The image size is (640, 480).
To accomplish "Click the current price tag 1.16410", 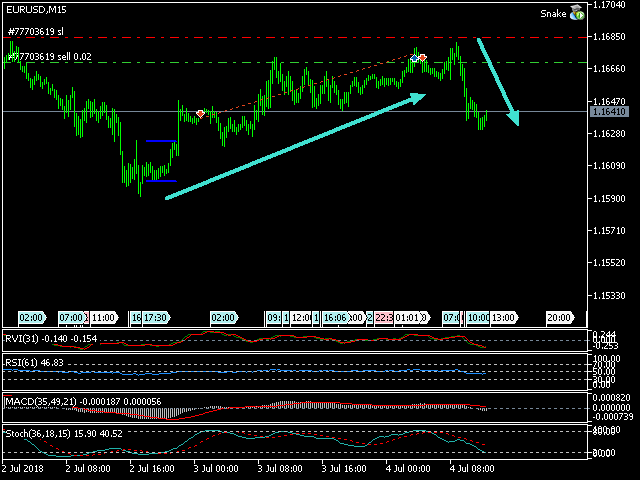I will [x=609, y=111].
